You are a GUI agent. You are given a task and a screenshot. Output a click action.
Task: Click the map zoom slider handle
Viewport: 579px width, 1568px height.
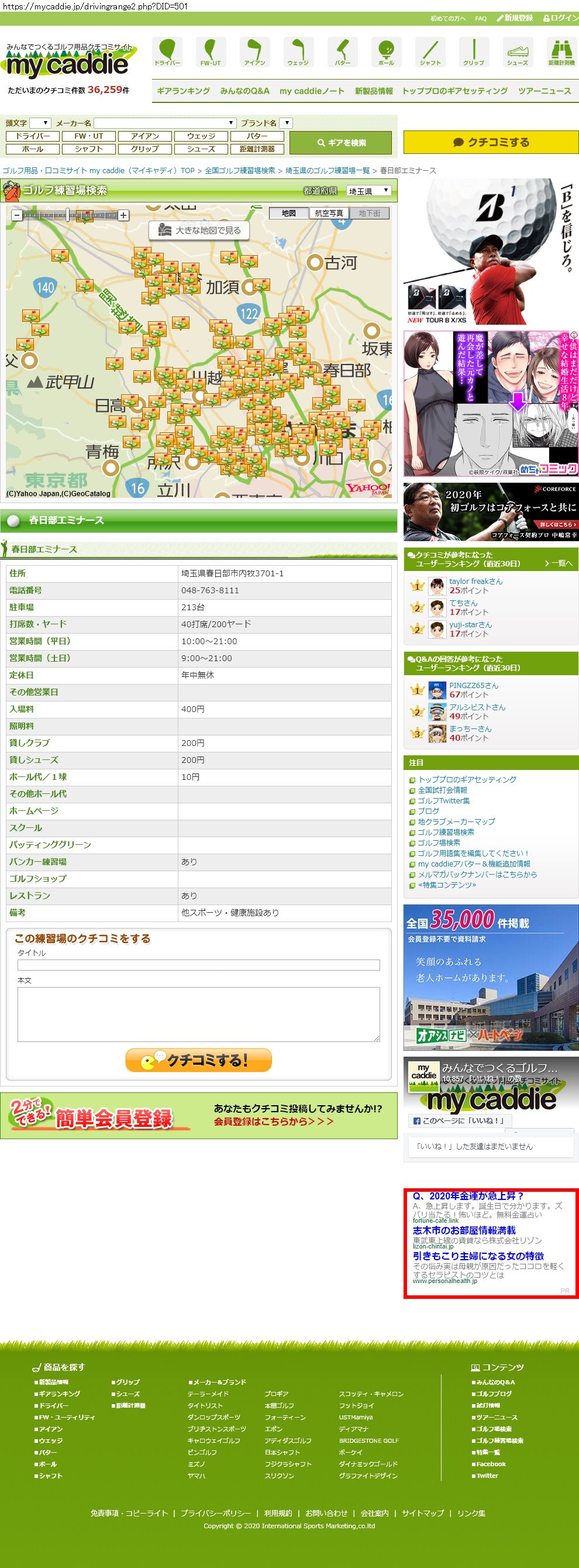pos(67,215)
